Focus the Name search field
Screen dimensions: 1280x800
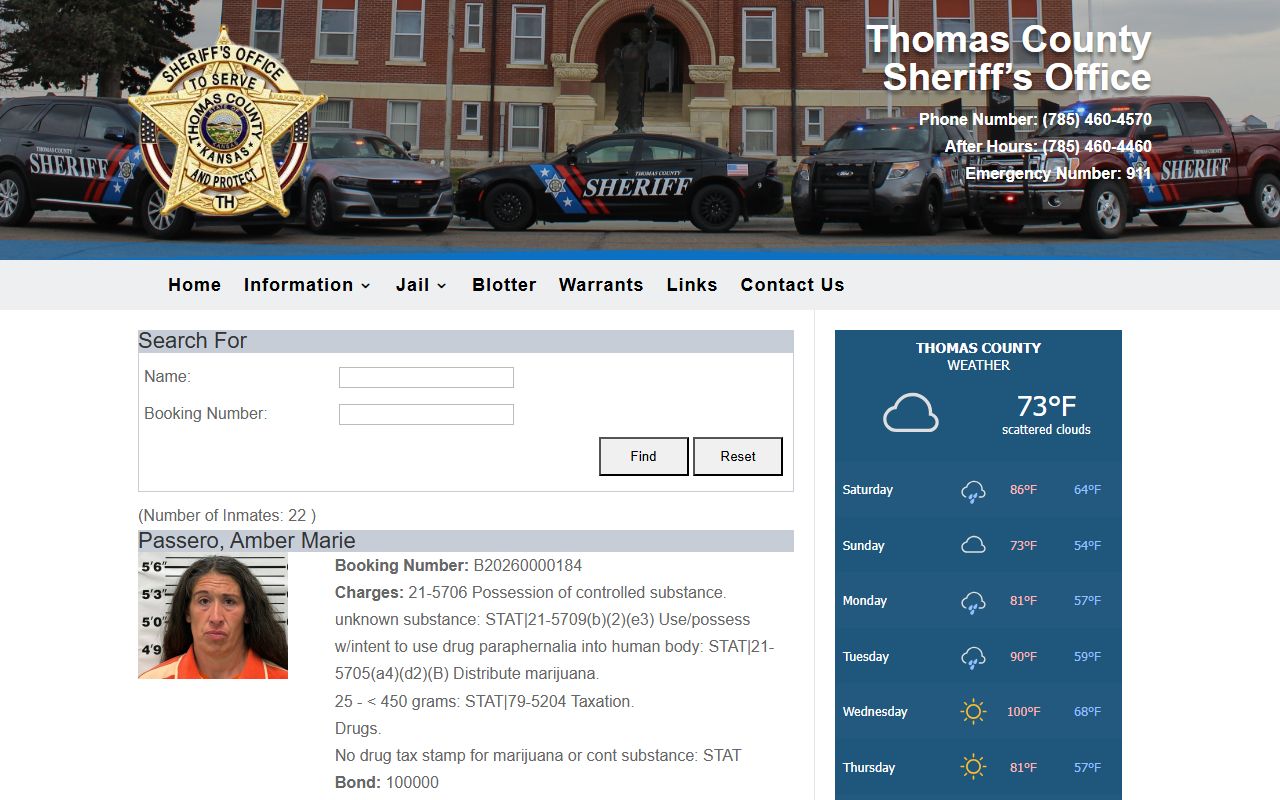[426, 377]
